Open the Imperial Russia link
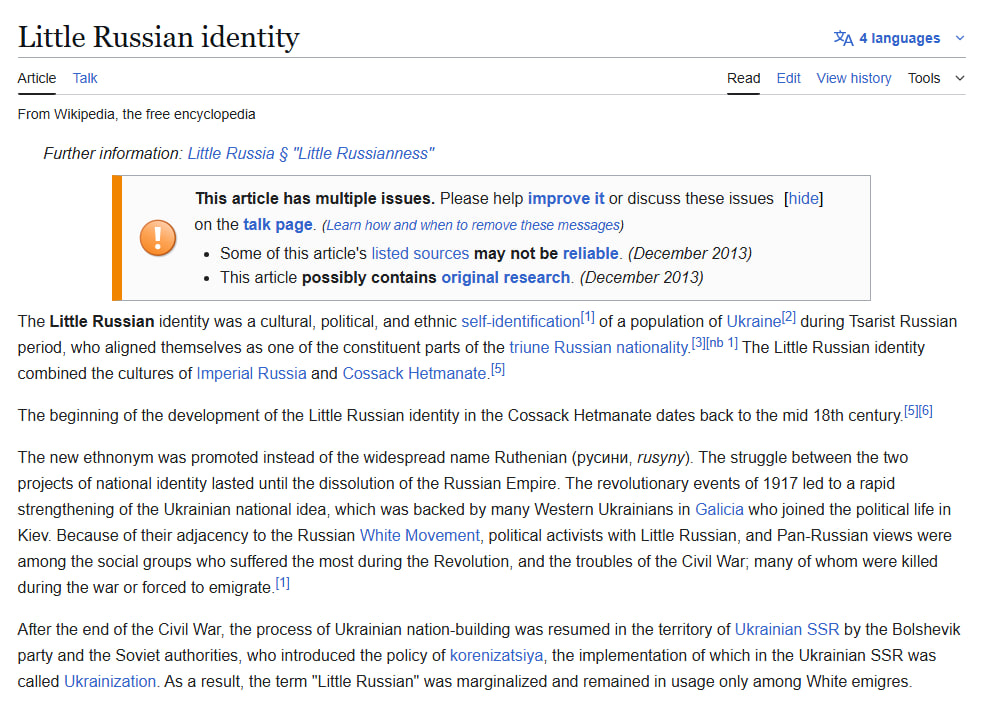This screenshot has height=701, width=987. 251,374
